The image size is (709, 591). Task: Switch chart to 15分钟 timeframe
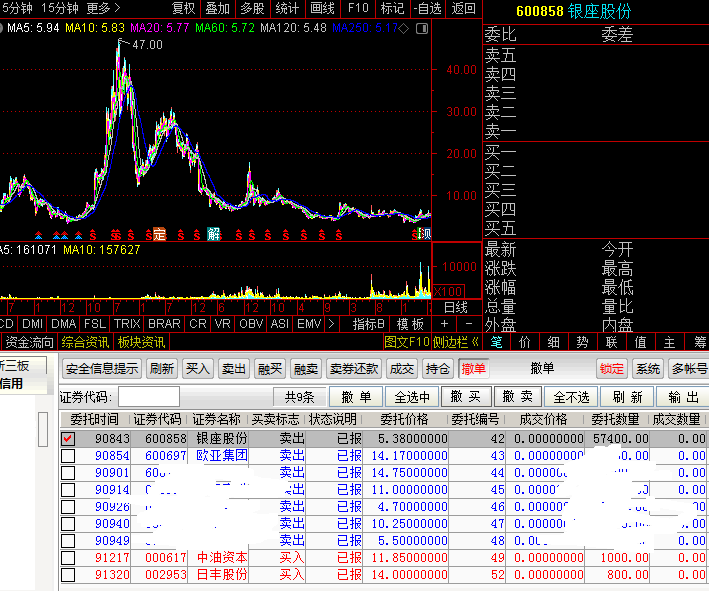60,8
